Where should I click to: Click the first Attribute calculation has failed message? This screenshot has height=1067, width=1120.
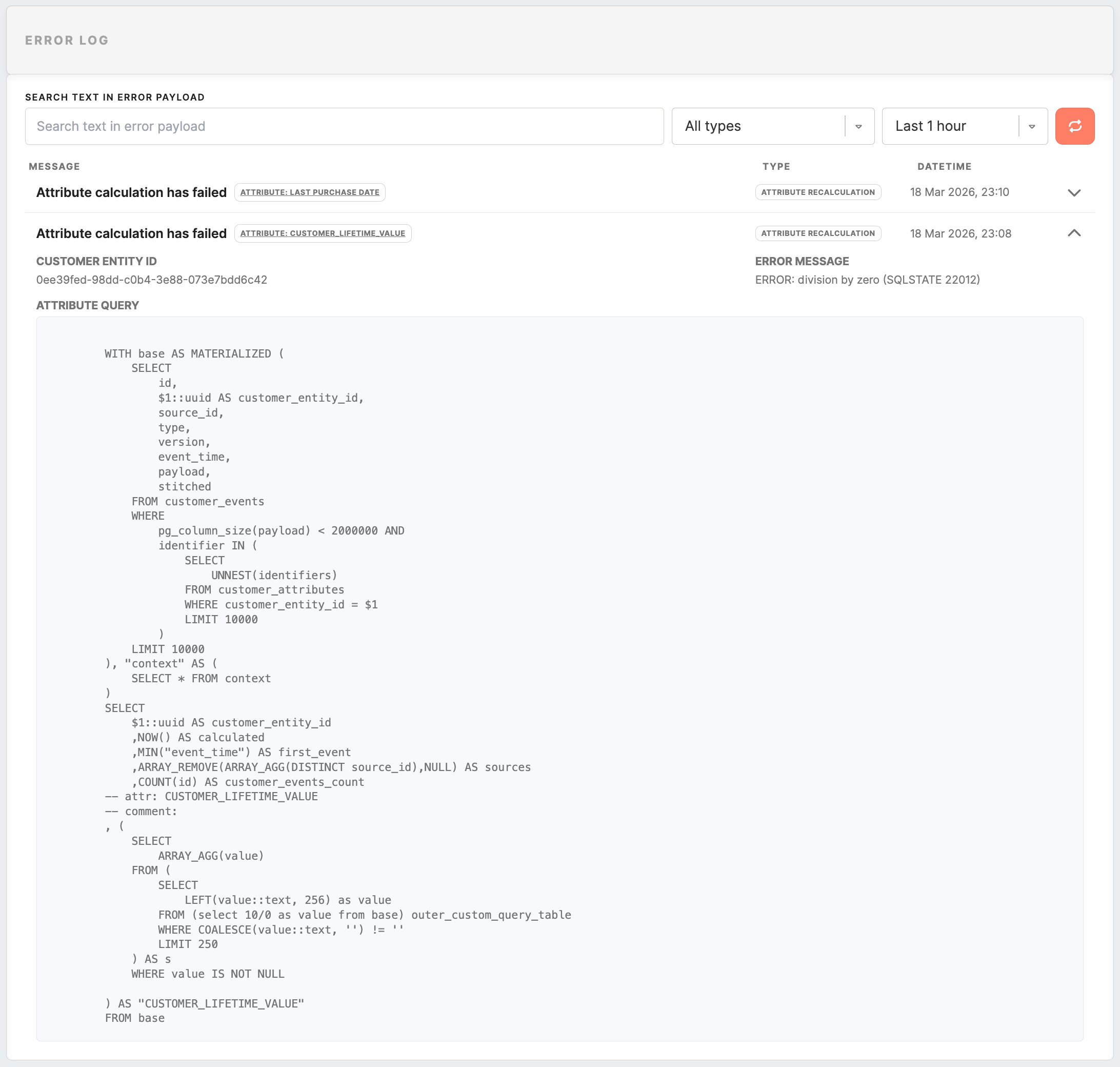click(131, 193)
